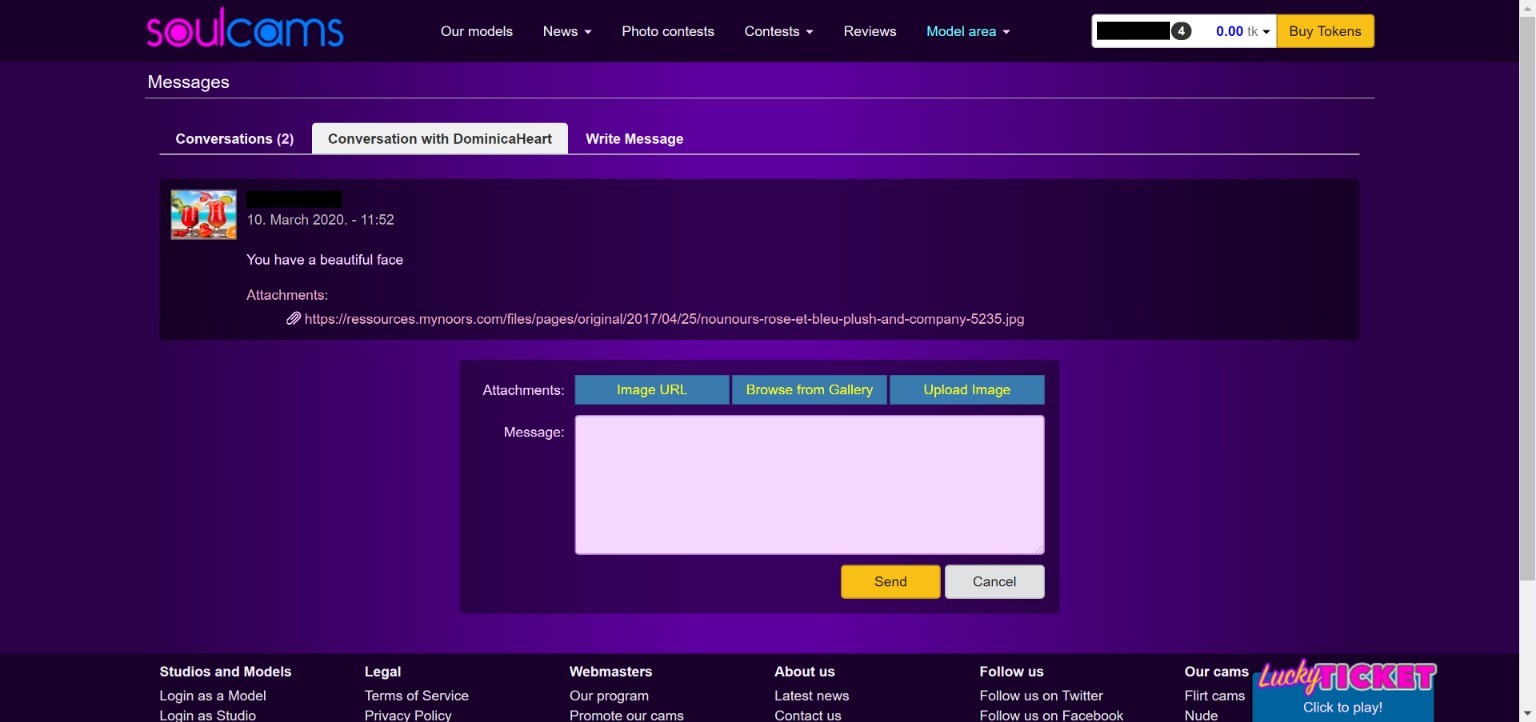Select Conversation with DominicaHeart tab

440,139
